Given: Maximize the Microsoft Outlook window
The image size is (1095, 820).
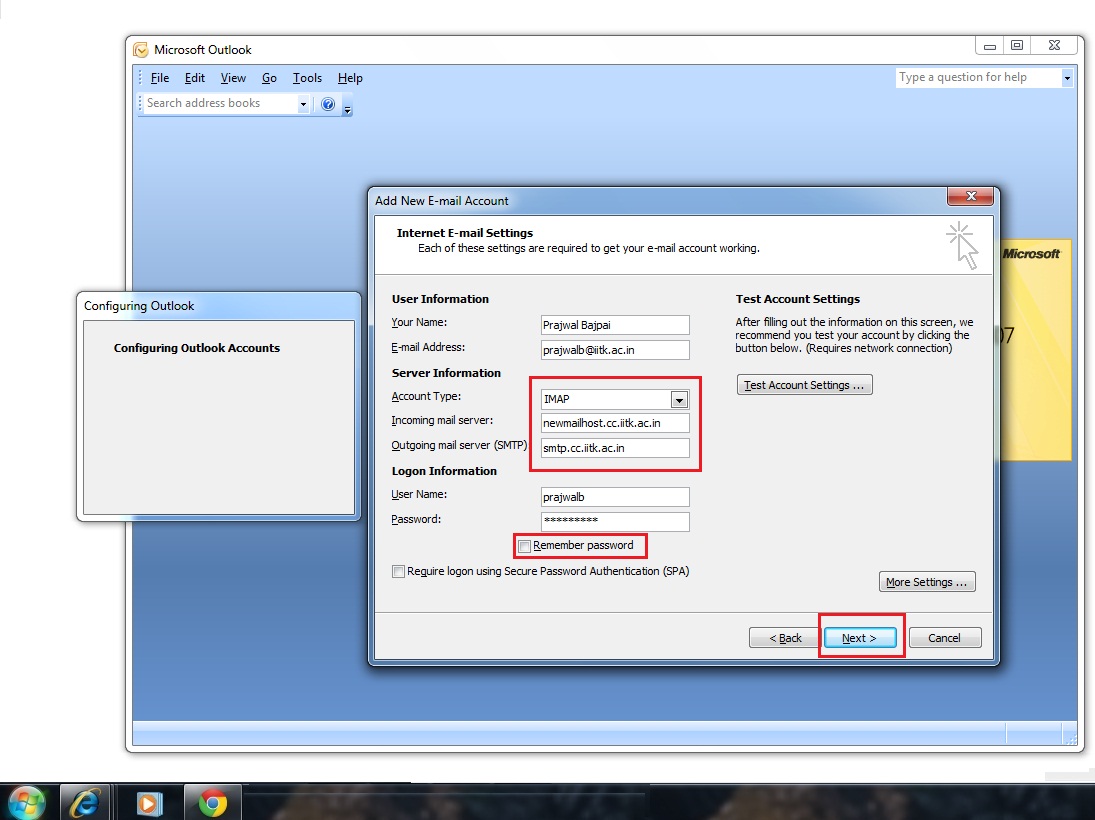Looking at the screenshot, I should (1017, 46).
